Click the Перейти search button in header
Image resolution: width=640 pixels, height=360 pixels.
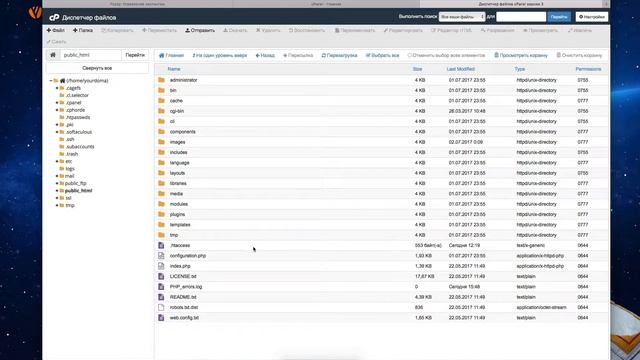pyautogui.click(x=559, y=17)
